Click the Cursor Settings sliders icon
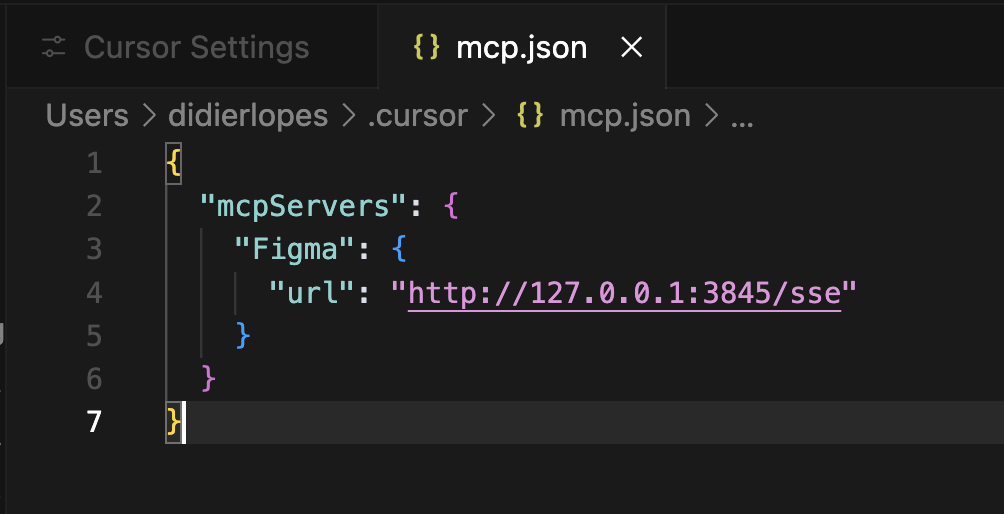Viewport: 1004px width, 514px height. click(54, 47)
